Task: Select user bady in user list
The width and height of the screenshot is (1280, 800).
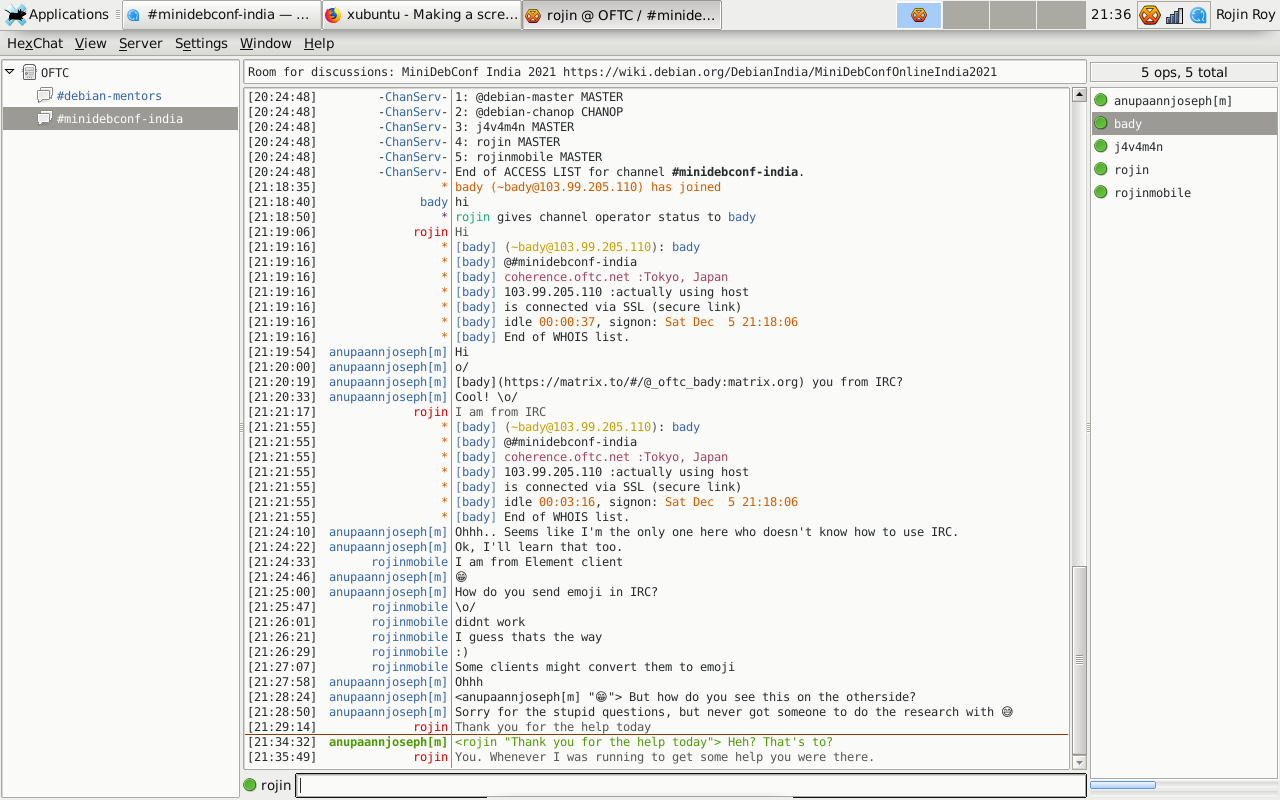Action: [x=1184, y=123]
